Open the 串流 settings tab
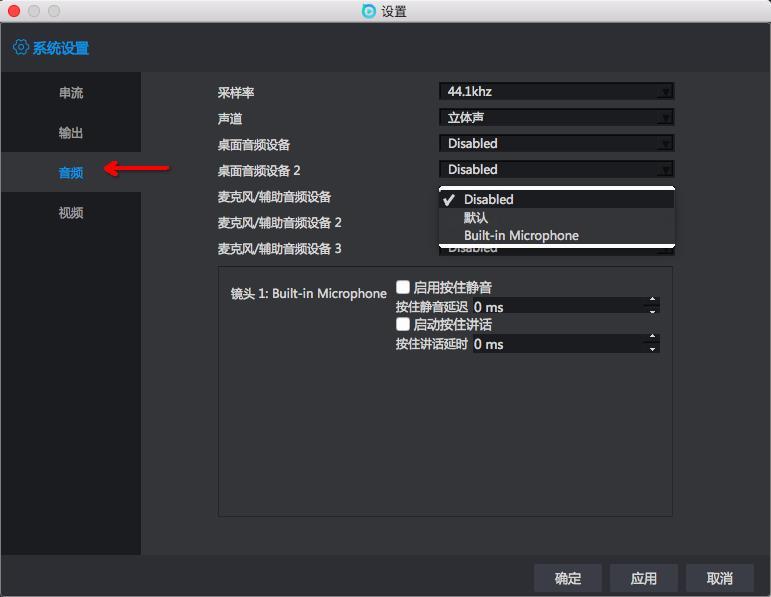Viewport: 771px width, 597px height. (x=71, y=92)
